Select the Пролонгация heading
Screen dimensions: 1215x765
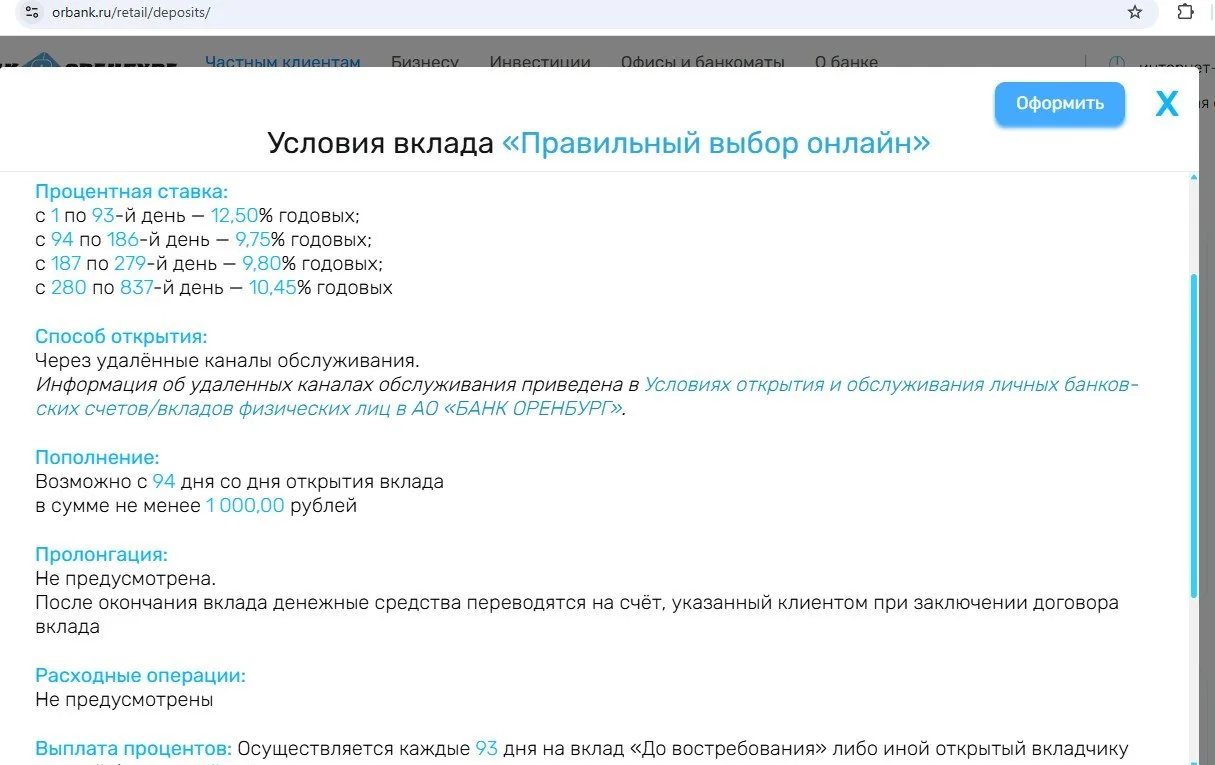(101, 554)
